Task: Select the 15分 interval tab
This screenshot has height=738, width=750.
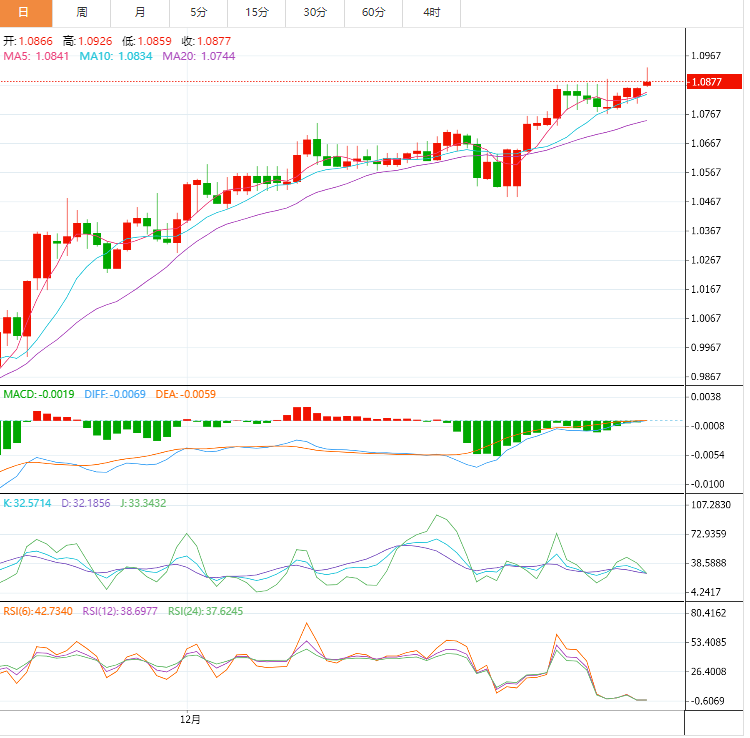Action: [x=256, y=12]
